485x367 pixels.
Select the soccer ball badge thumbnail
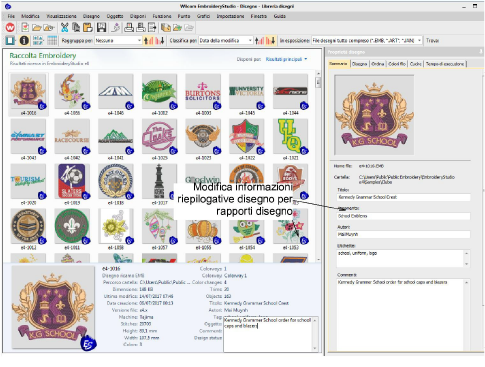[72, 181]
